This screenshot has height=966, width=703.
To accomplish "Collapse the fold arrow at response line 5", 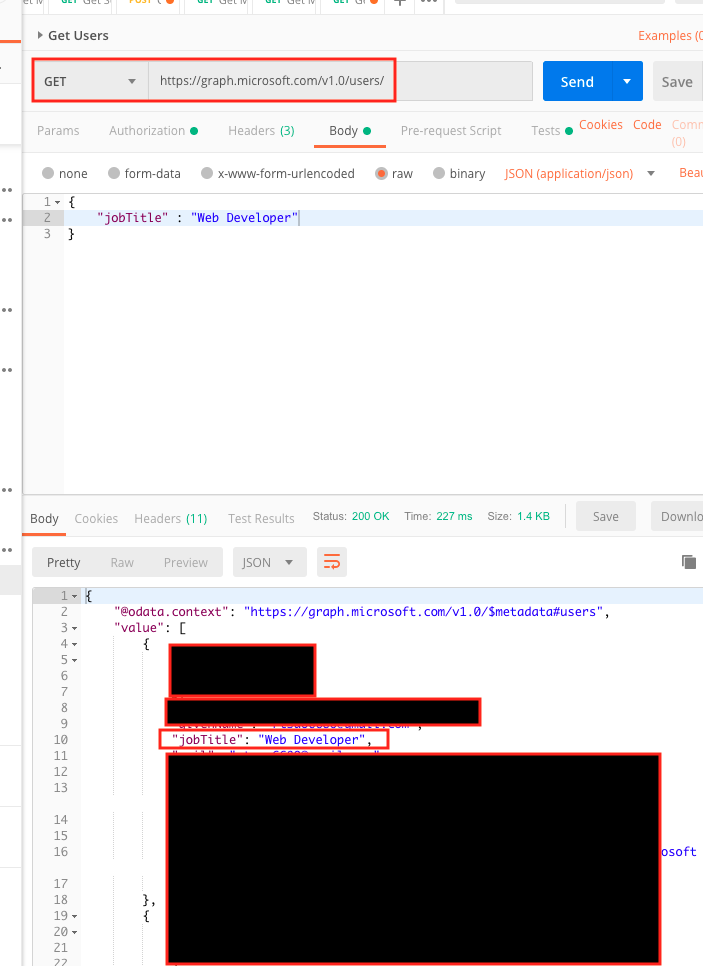I will tap(75, 660).
